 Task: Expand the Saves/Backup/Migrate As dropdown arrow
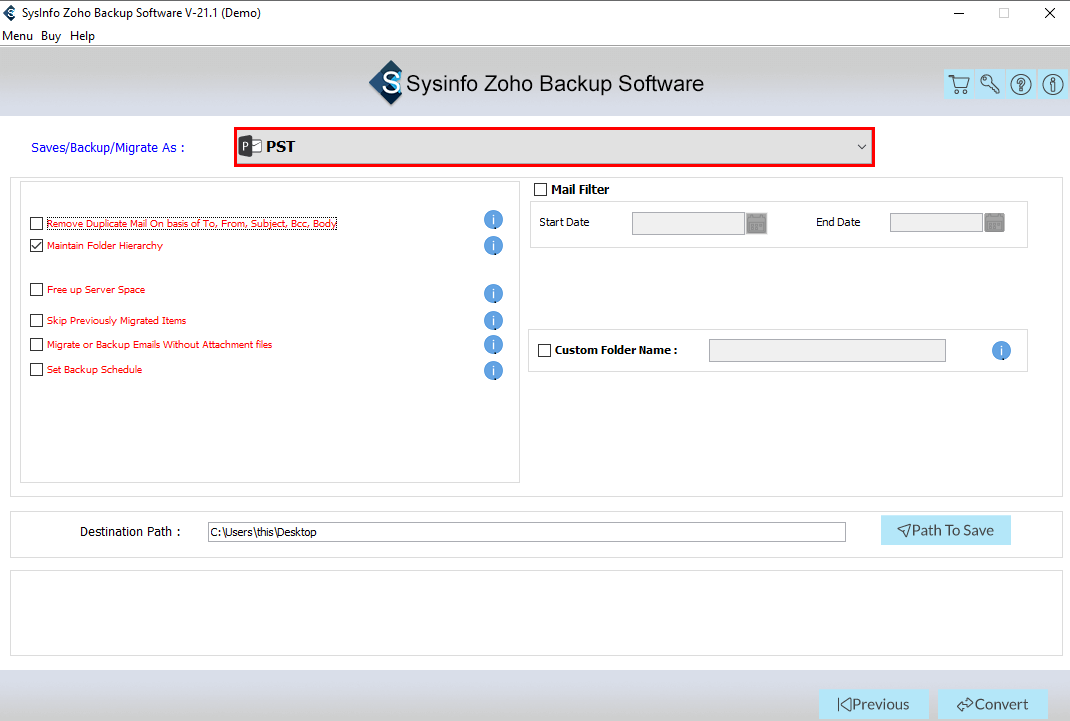coord(861,147)
